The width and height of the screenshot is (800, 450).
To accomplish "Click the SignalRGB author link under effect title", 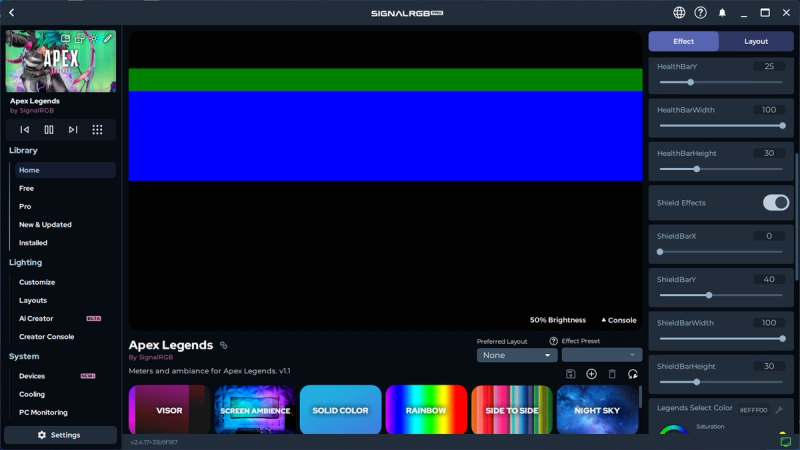I will 151,357.
